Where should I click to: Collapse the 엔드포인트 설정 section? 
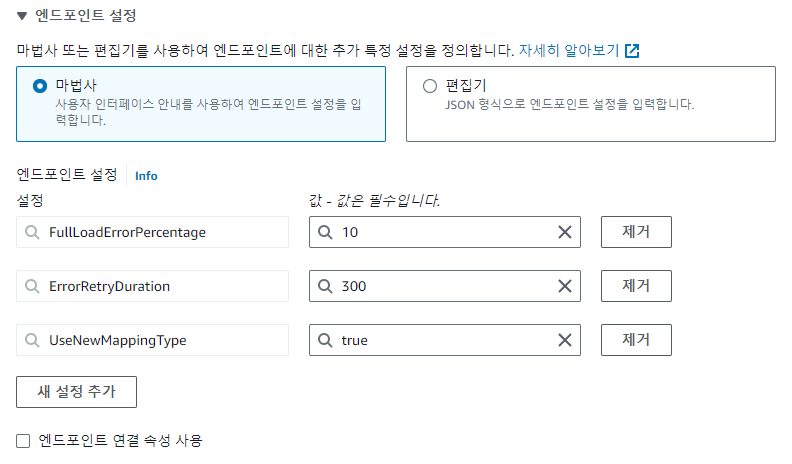pyautogui.click(x=22, y=16)
